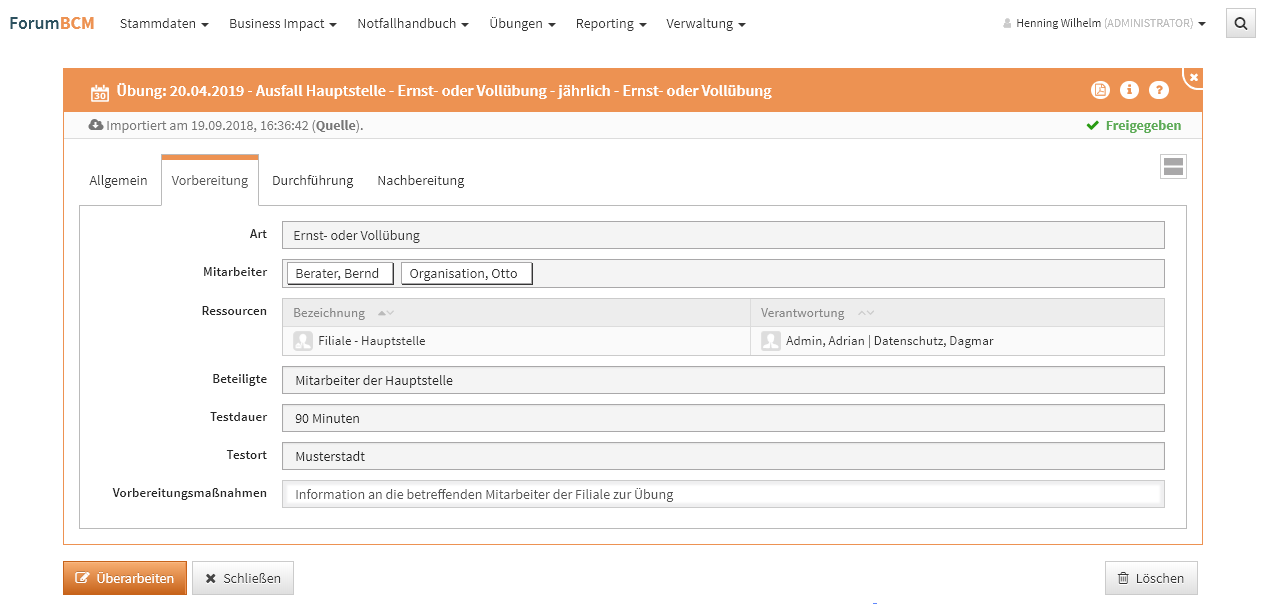
Task: Open Henning Wilhelm user menu
Action: 1104,24
